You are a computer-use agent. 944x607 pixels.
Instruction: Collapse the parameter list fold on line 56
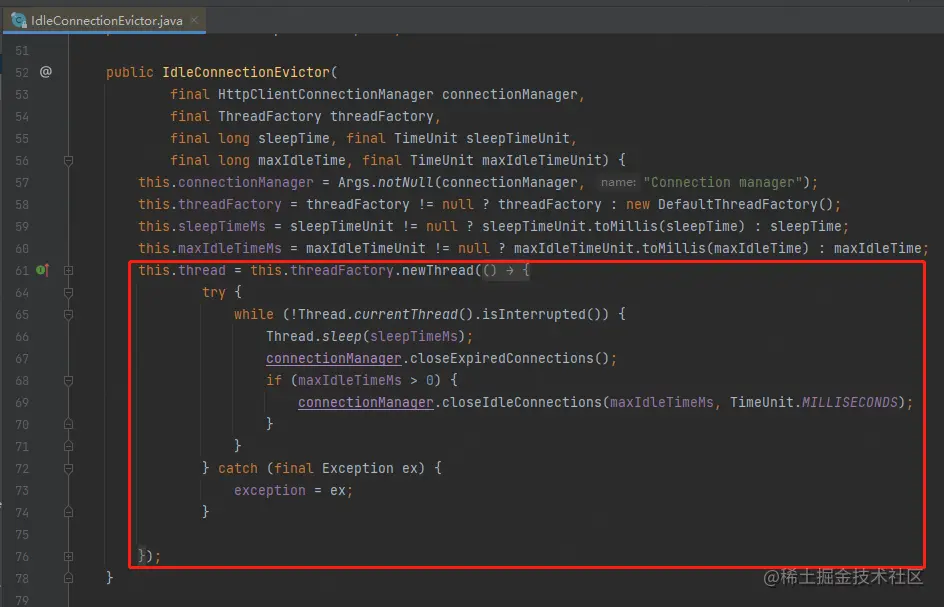[x=69, y=160]
